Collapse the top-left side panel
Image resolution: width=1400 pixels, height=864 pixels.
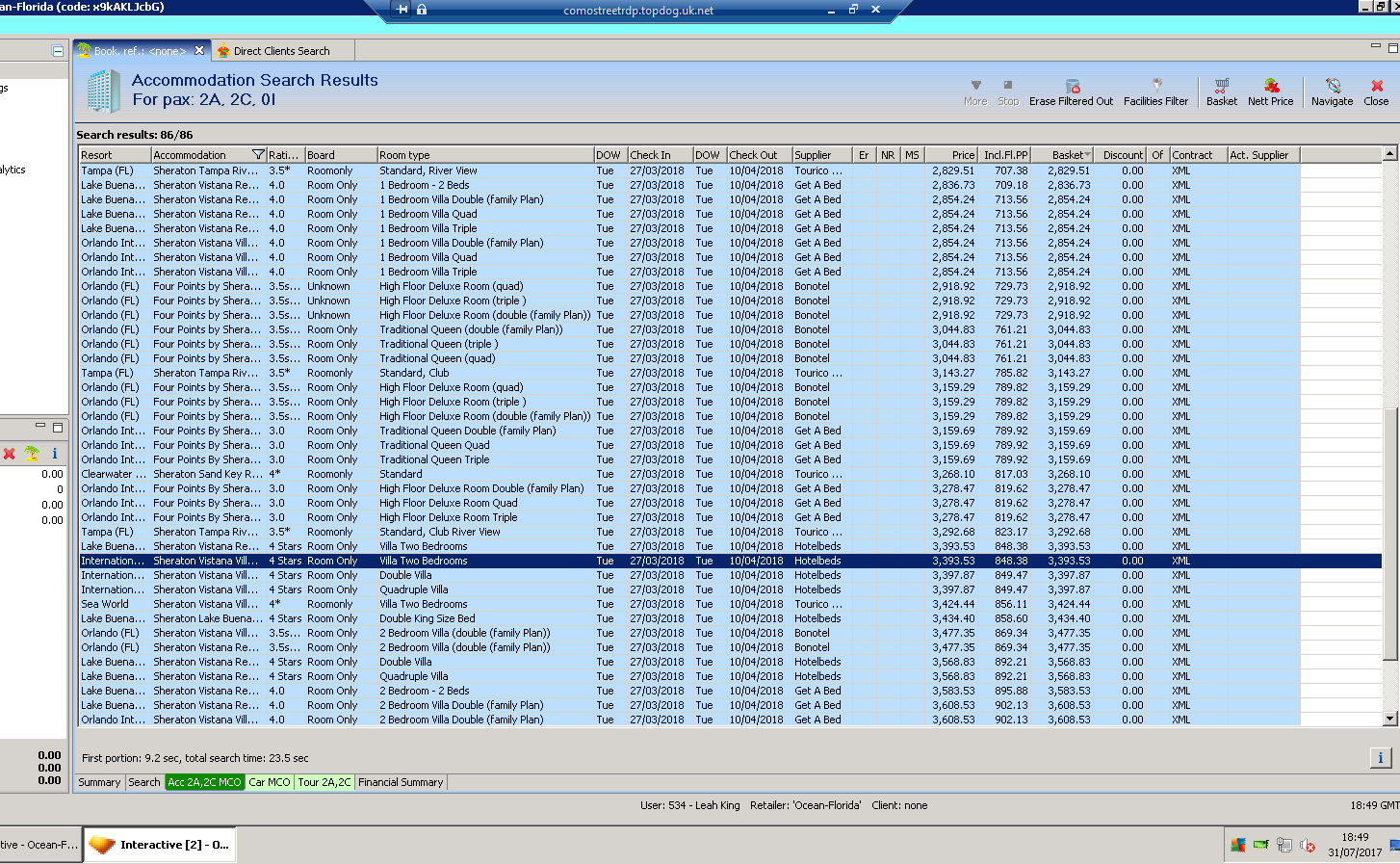pyautogui.click(x=58, y=51)
